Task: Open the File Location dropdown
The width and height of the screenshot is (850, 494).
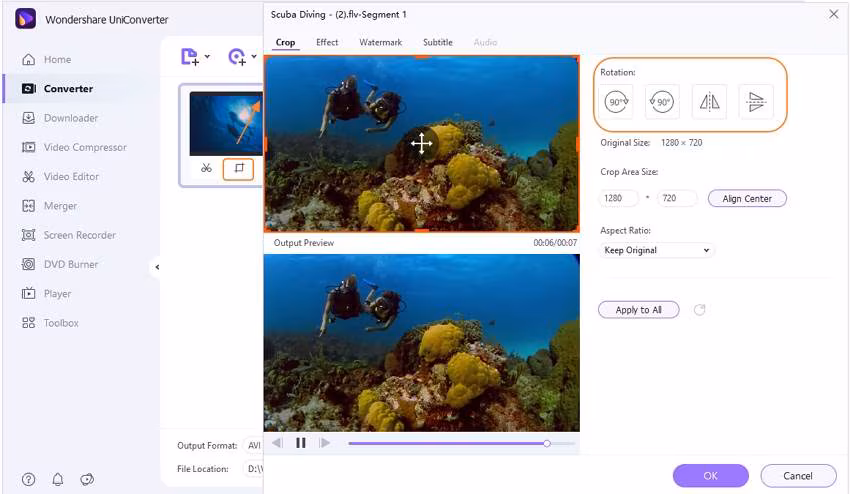Action: pos(254,469)
